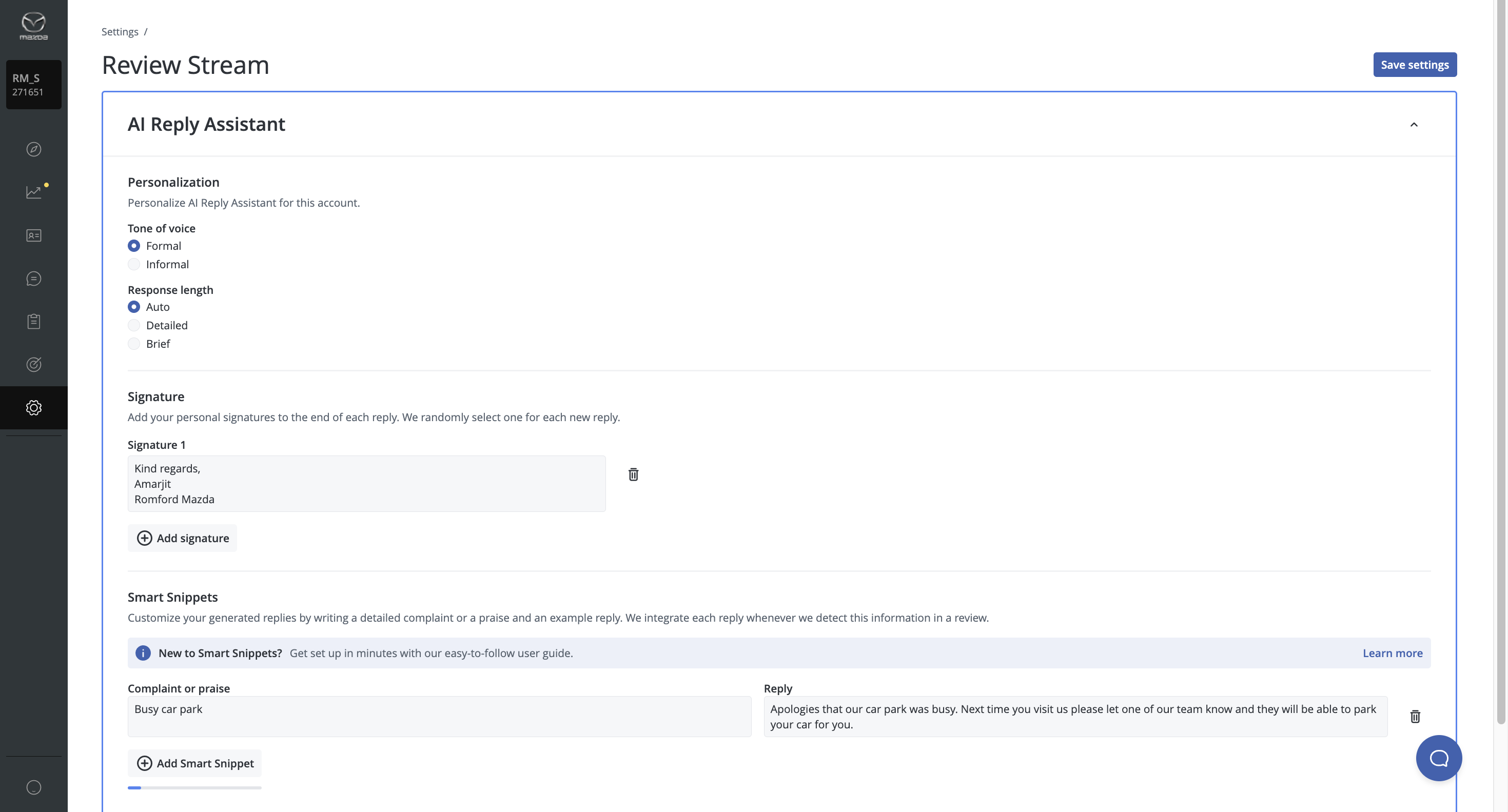The image size is (1508, 812).
Task: Open the compass discover icon in sidebar
Action: 33,149
